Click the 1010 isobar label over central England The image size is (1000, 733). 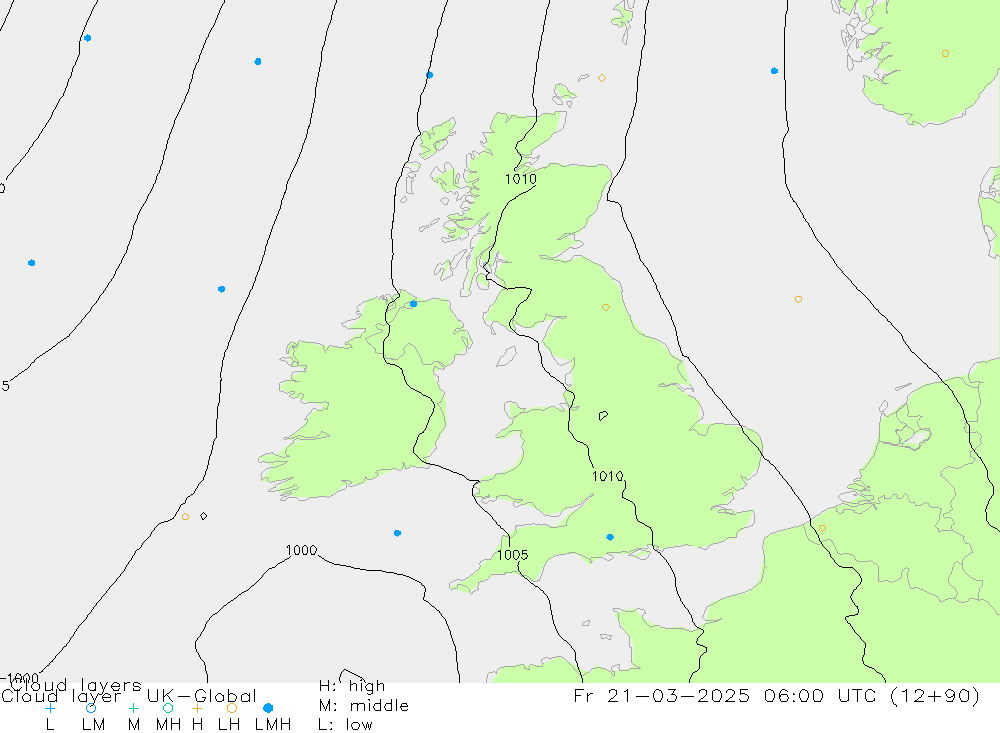pyautogui.click(x=607, y=476)
